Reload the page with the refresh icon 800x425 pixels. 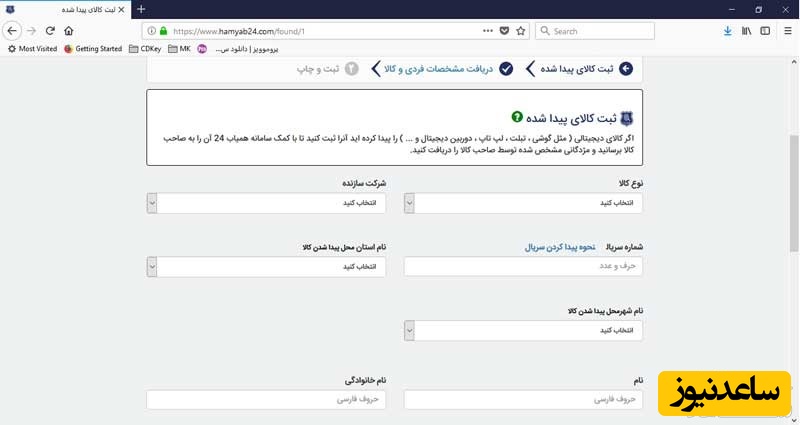(x=50, y=31)
